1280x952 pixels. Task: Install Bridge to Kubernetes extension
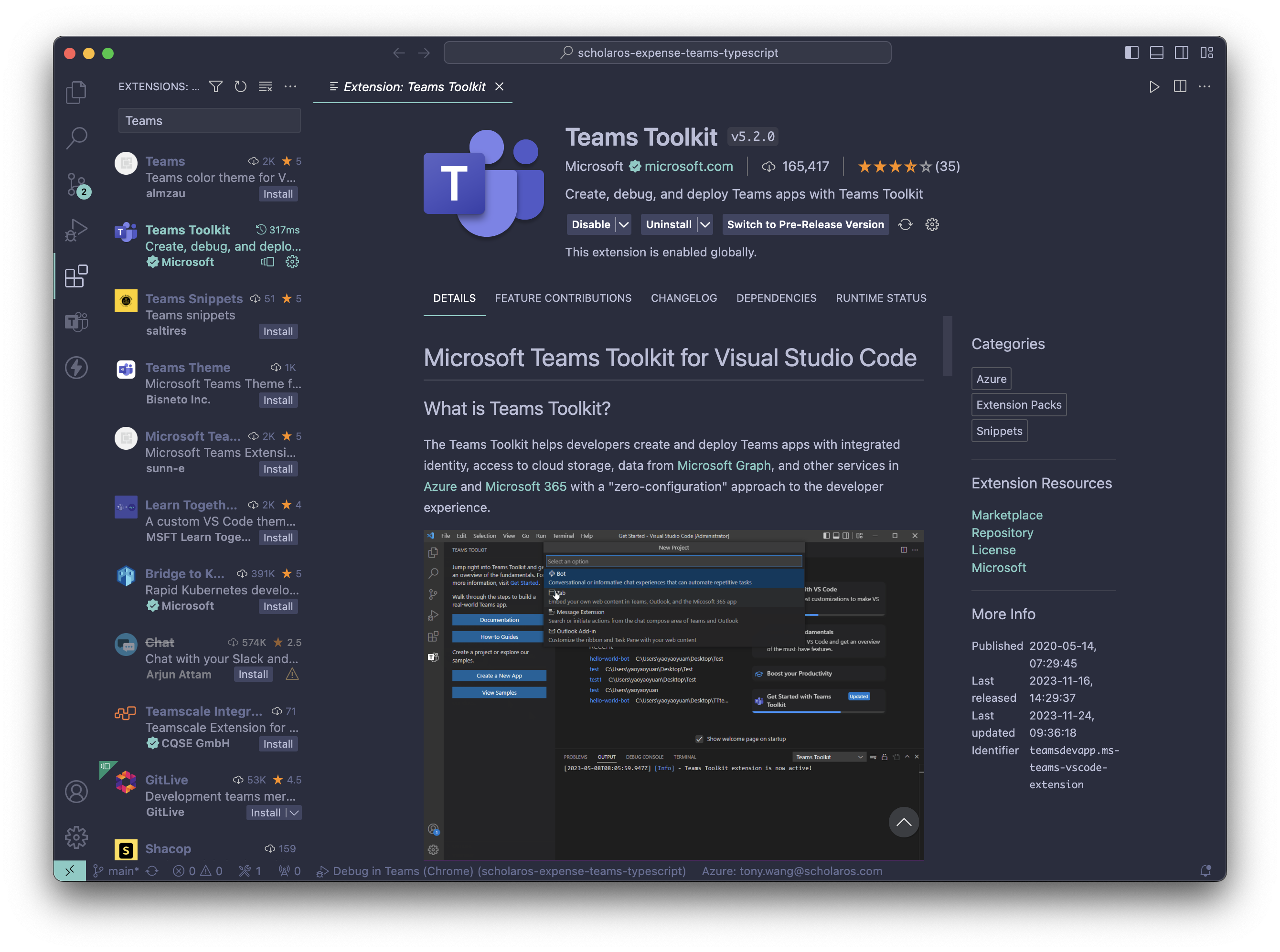click(x=278, y=606)
